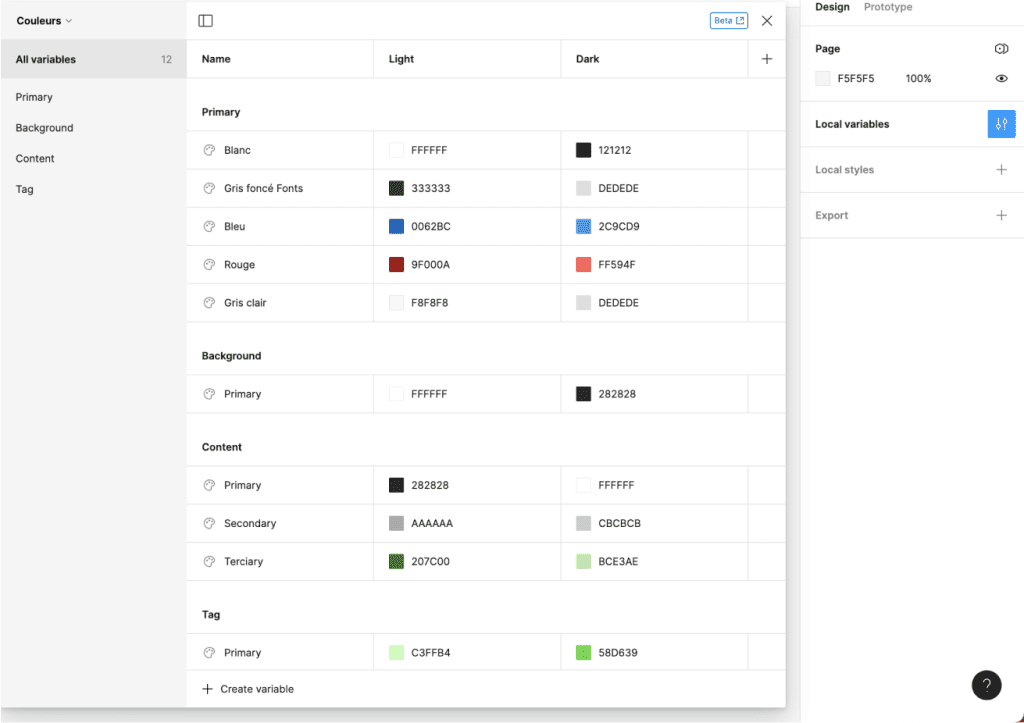Switch to the Prototype tab
Viewport: 1024px width, 723px height.
(x=888, y=7)
